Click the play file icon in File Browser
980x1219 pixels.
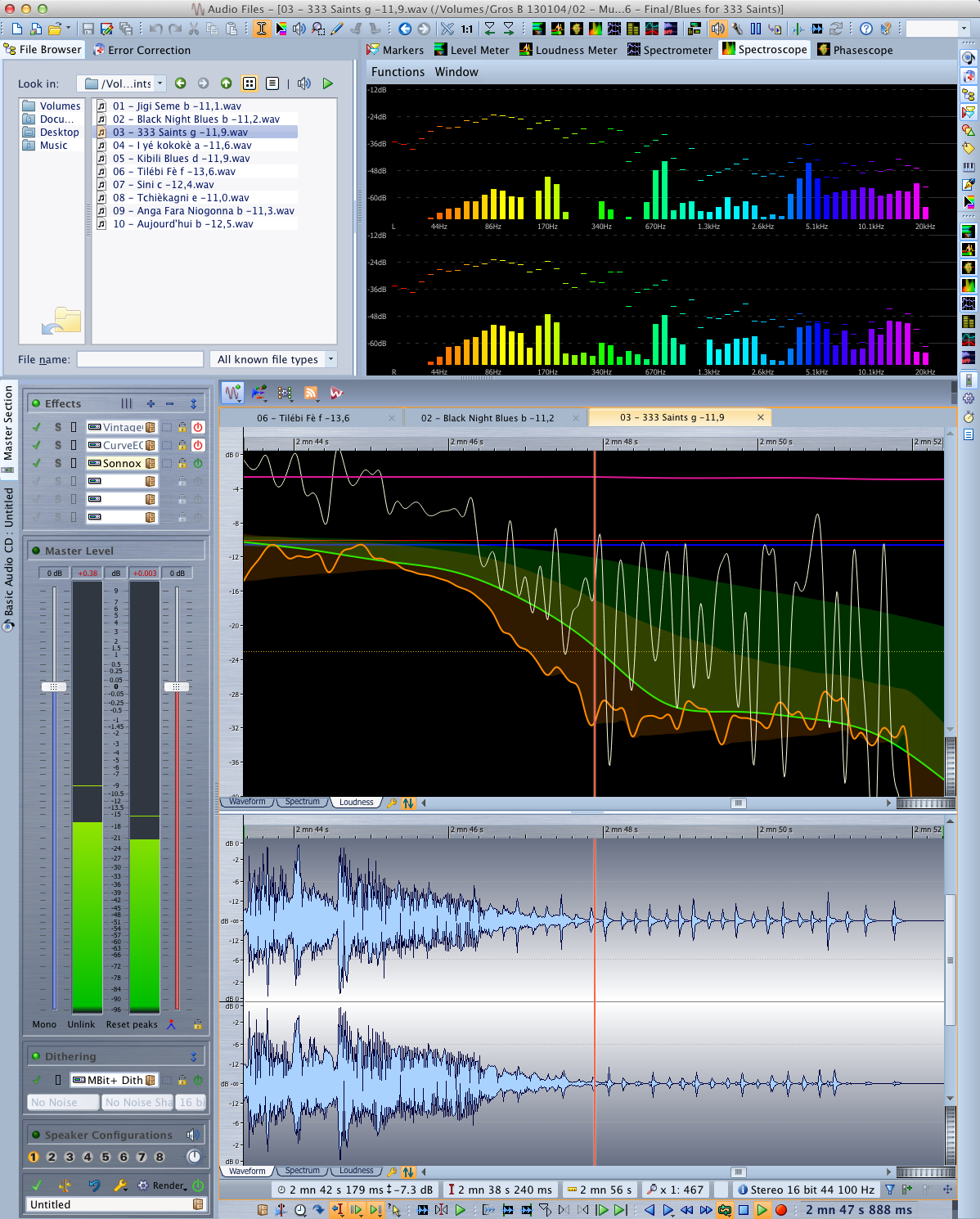(328, 83)
